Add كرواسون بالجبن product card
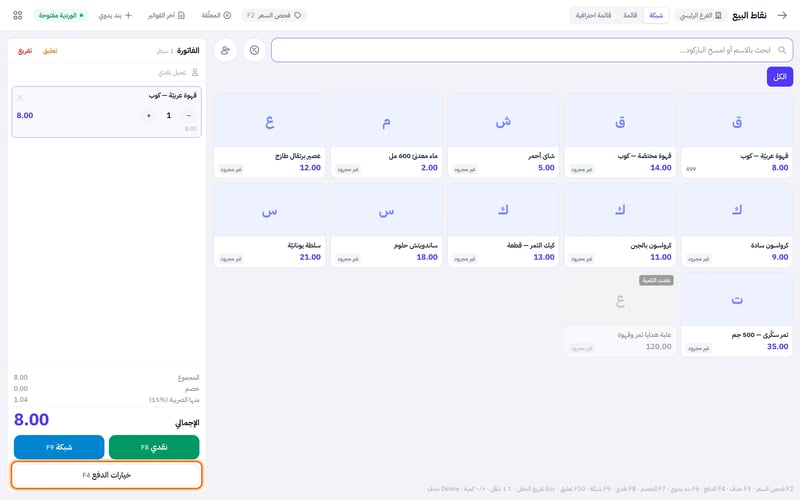Image resolution: width=800 pixels, height=500 pixels. pyautogui.click(x=620, y=226)
